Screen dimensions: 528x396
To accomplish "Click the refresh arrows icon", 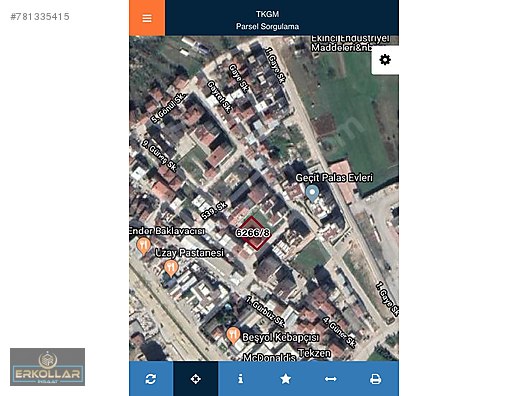I will click(151, 379).
